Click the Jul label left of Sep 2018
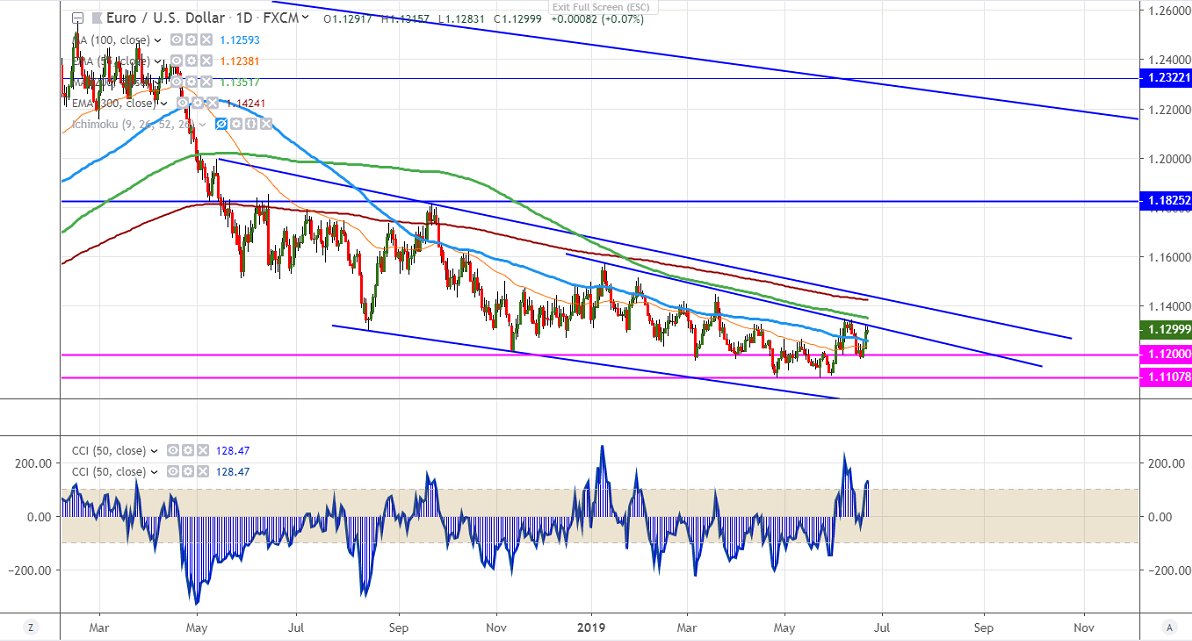The height and width of the screenshot is (641, 1192). (296, 628)
